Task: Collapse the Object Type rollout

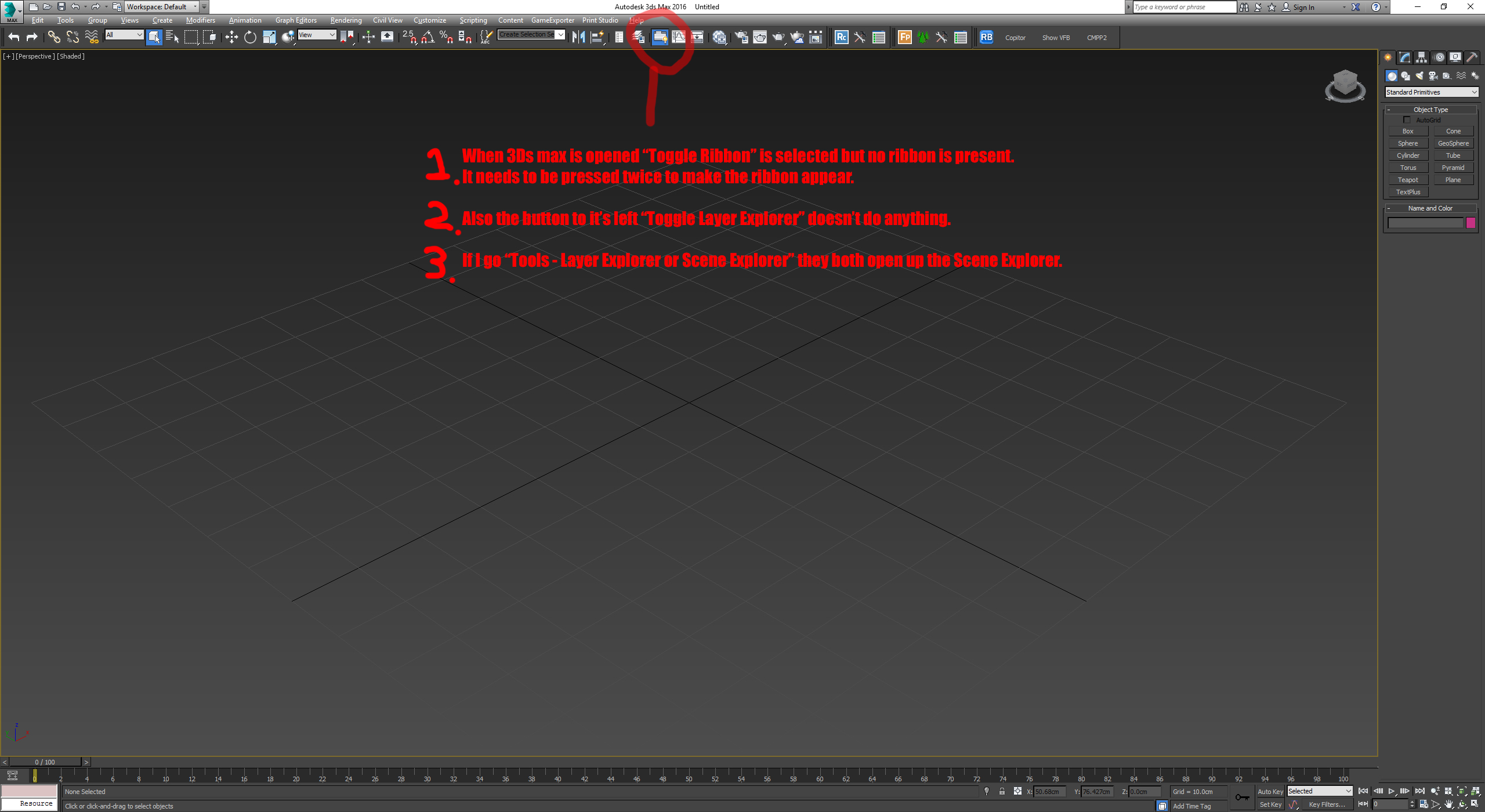Action: tap(1430, 110)
